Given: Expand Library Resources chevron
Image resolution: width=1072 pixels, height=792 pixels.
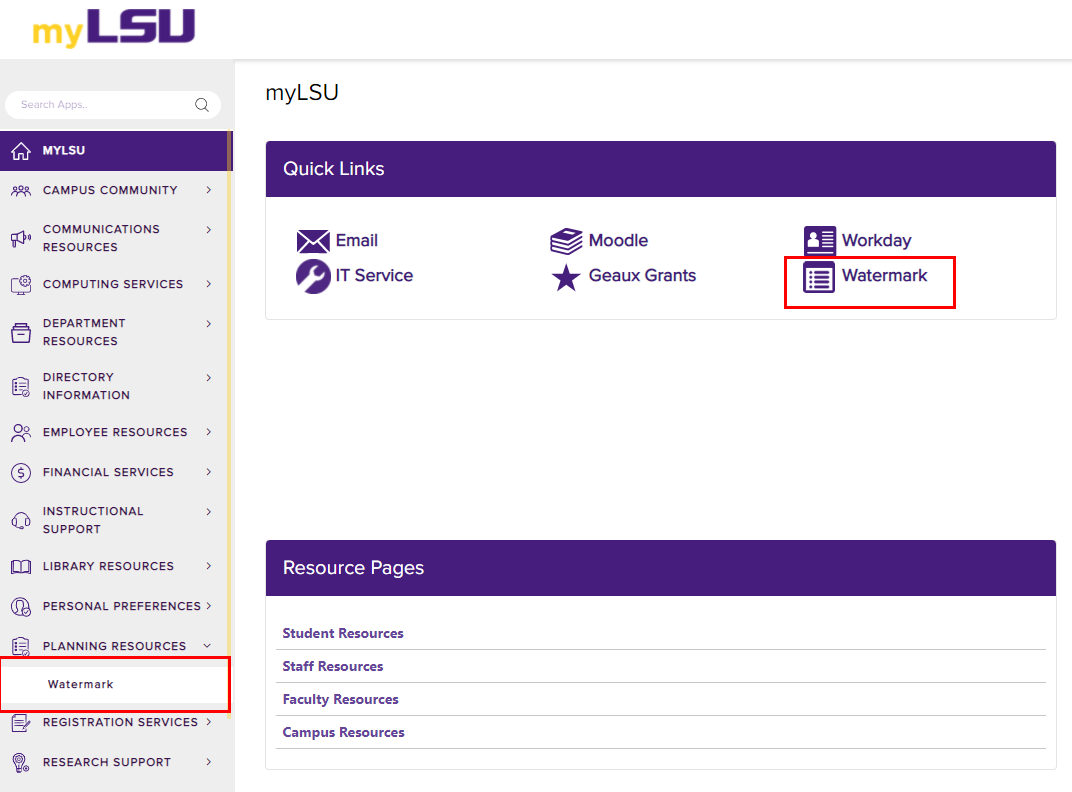Looking at the screenshot, I should click(x=209, y=566).
